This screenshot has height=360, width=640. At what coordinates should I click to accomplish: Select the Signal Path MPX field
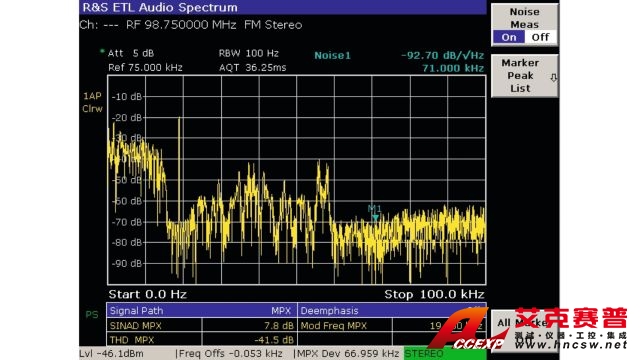pos(202,311)
